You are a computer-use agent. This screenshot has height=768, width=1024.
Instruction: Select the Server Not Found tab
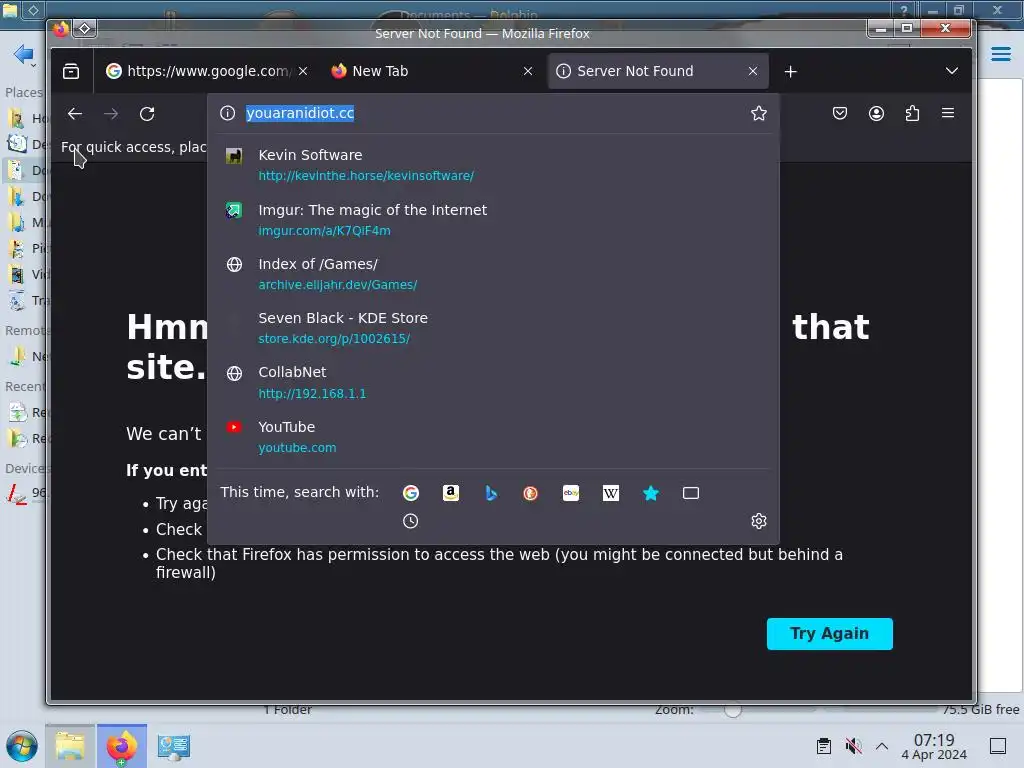(658, 71)
